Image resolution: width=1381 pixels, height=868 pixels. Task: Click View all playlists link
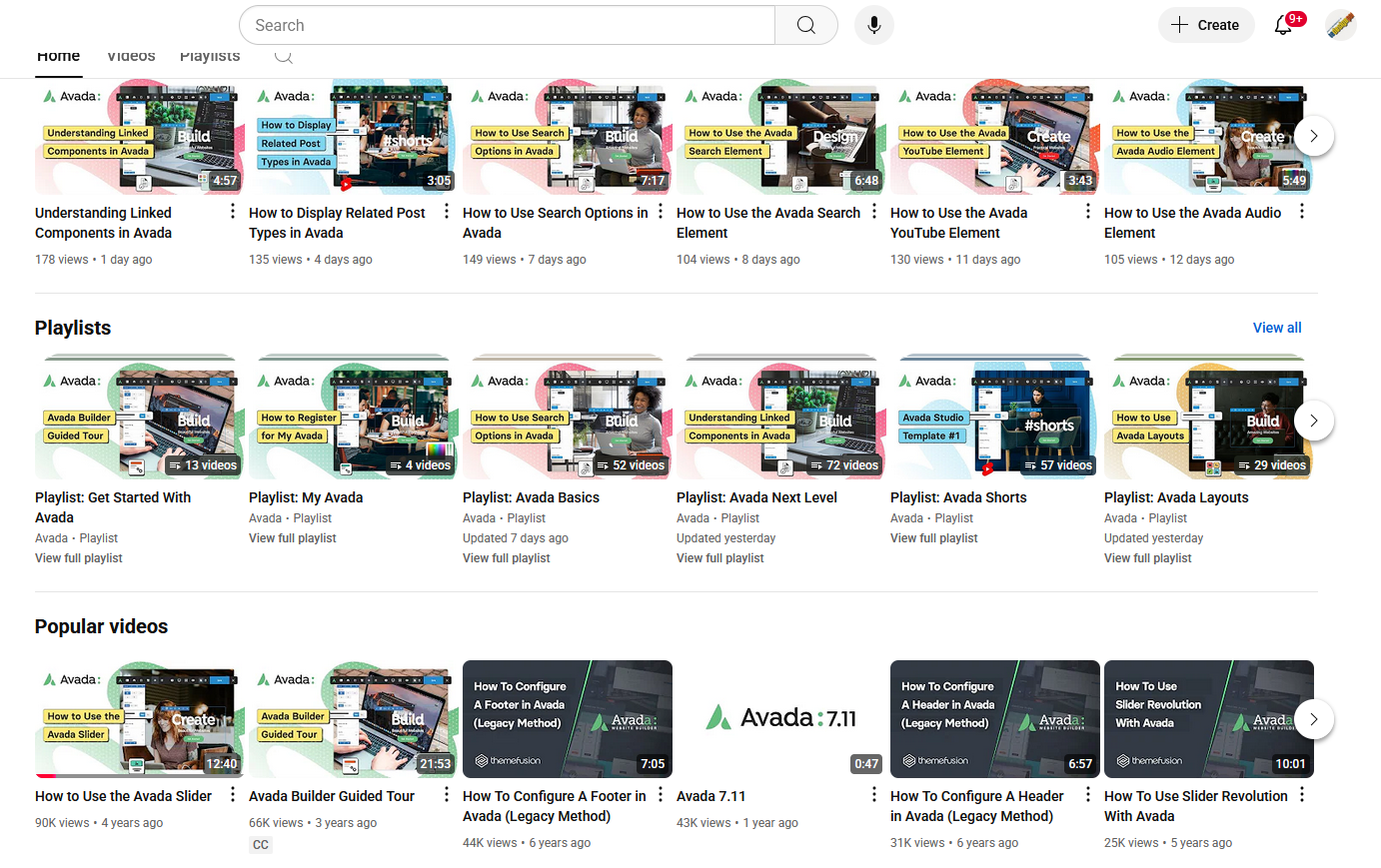[1277, 328]
